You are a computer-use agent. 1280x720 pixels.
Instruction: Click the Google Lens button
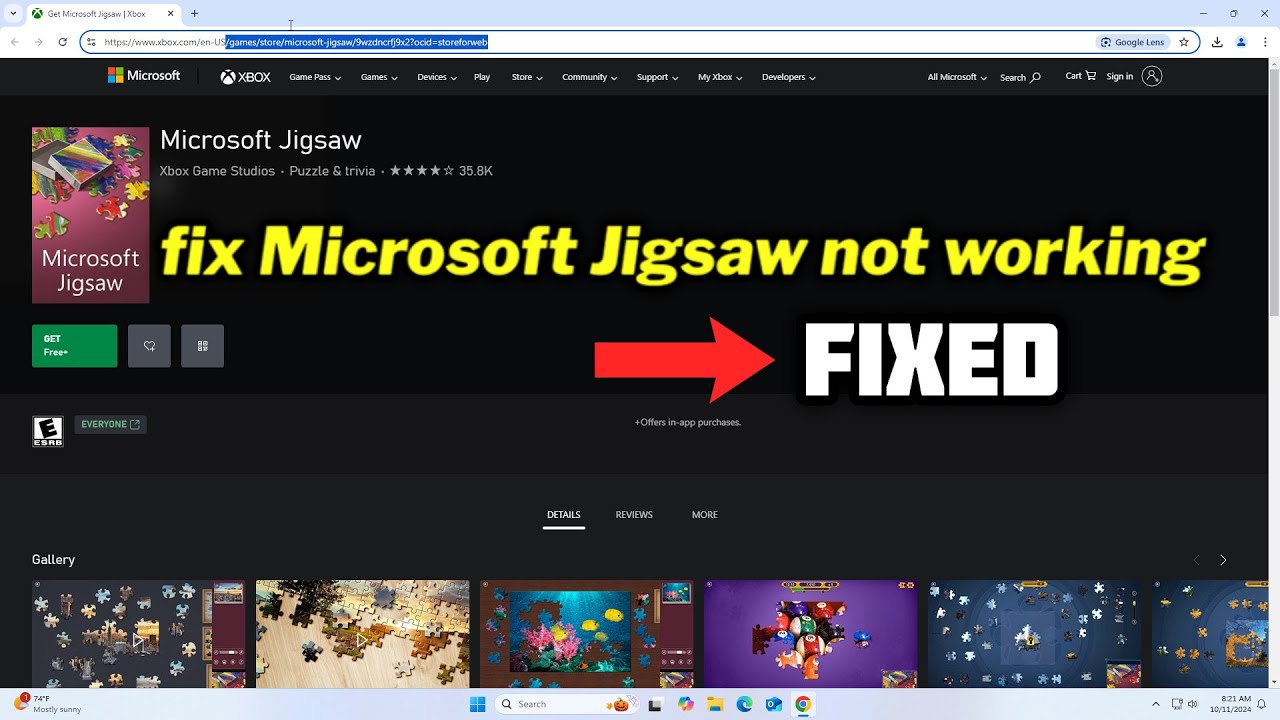point(1132,42)
